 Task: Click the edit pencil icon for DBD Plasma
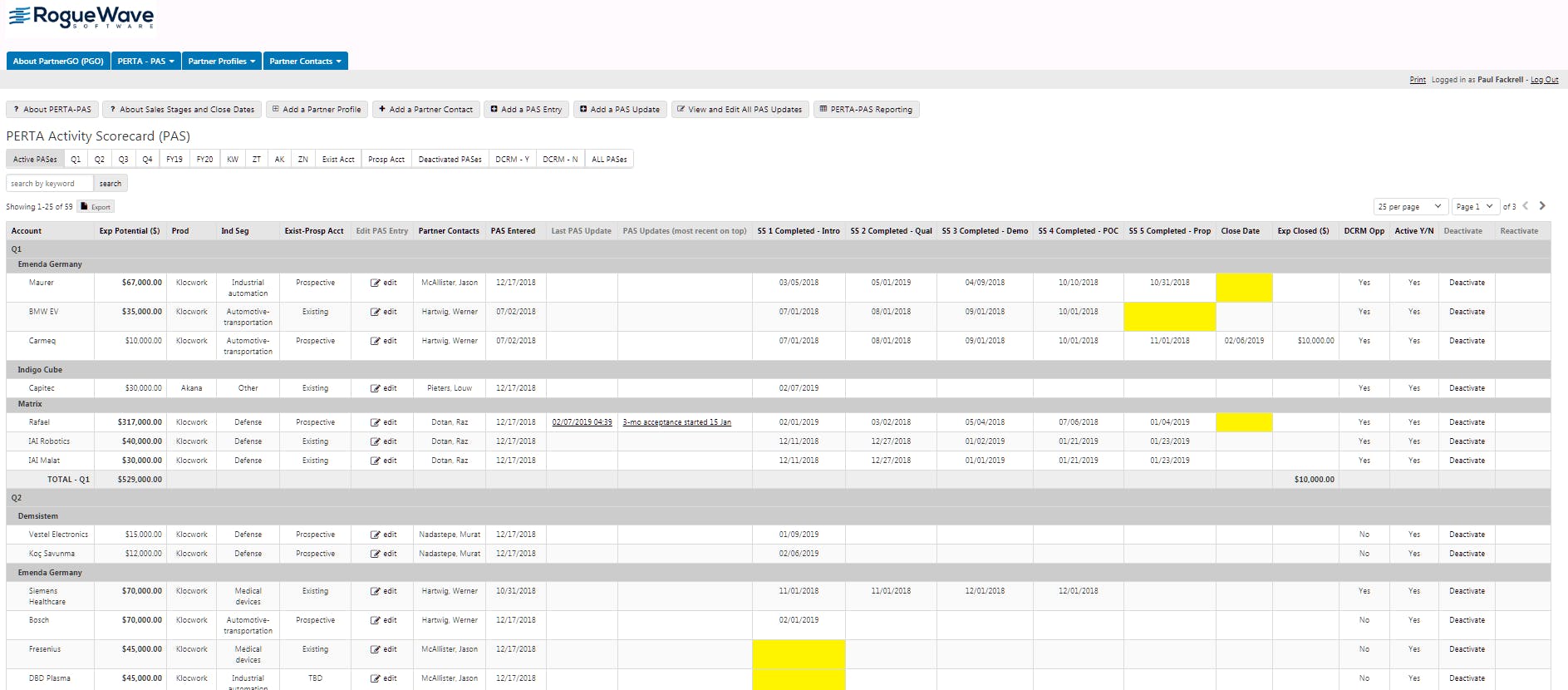[376, 678]
